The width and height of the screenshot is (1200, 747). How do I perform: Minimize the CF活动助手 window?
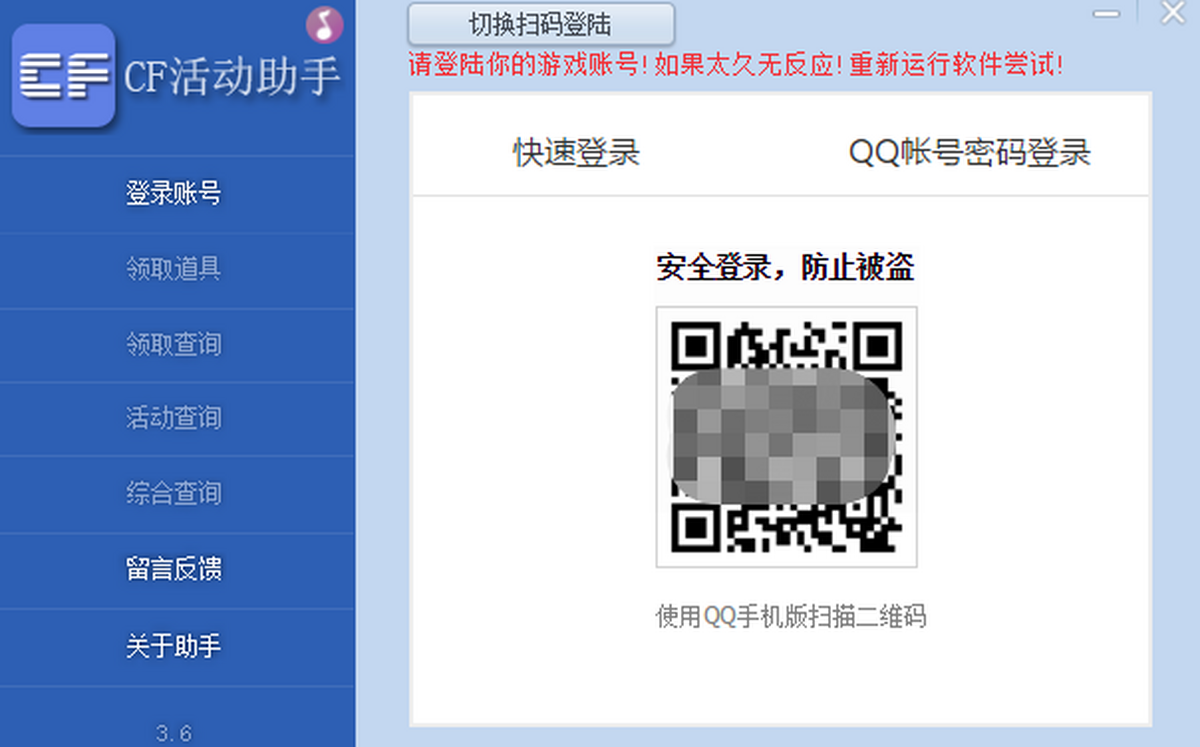(1106, 14)
